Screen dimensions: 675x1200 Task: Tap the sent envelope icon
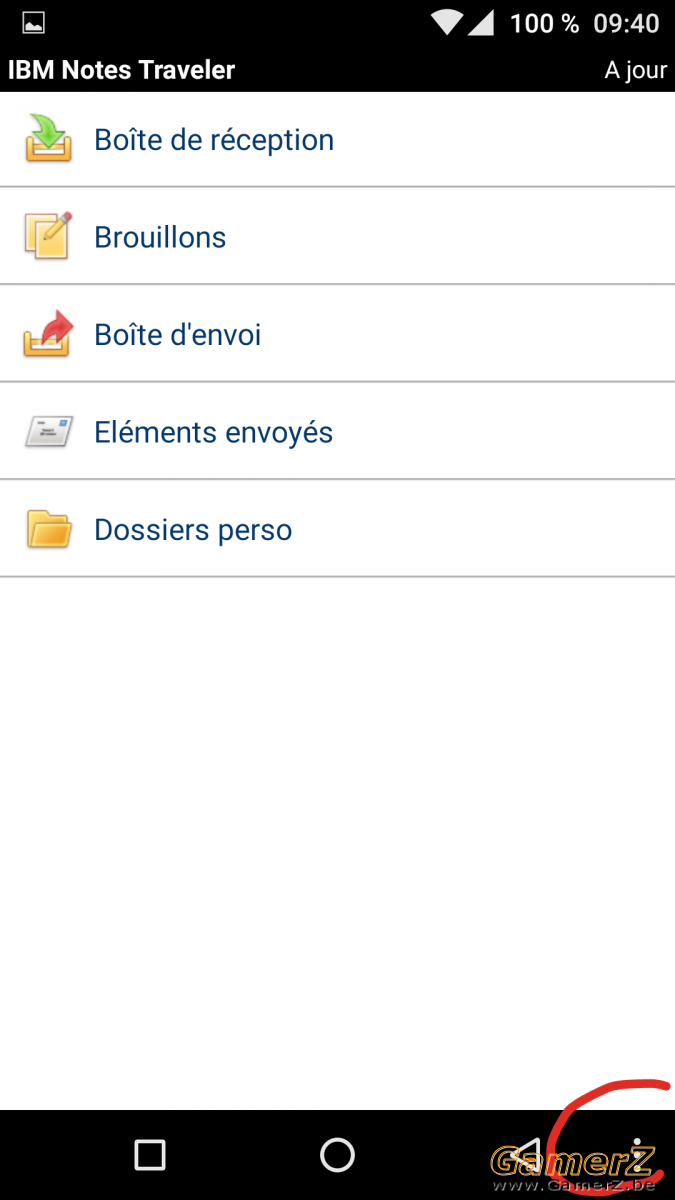48,432
